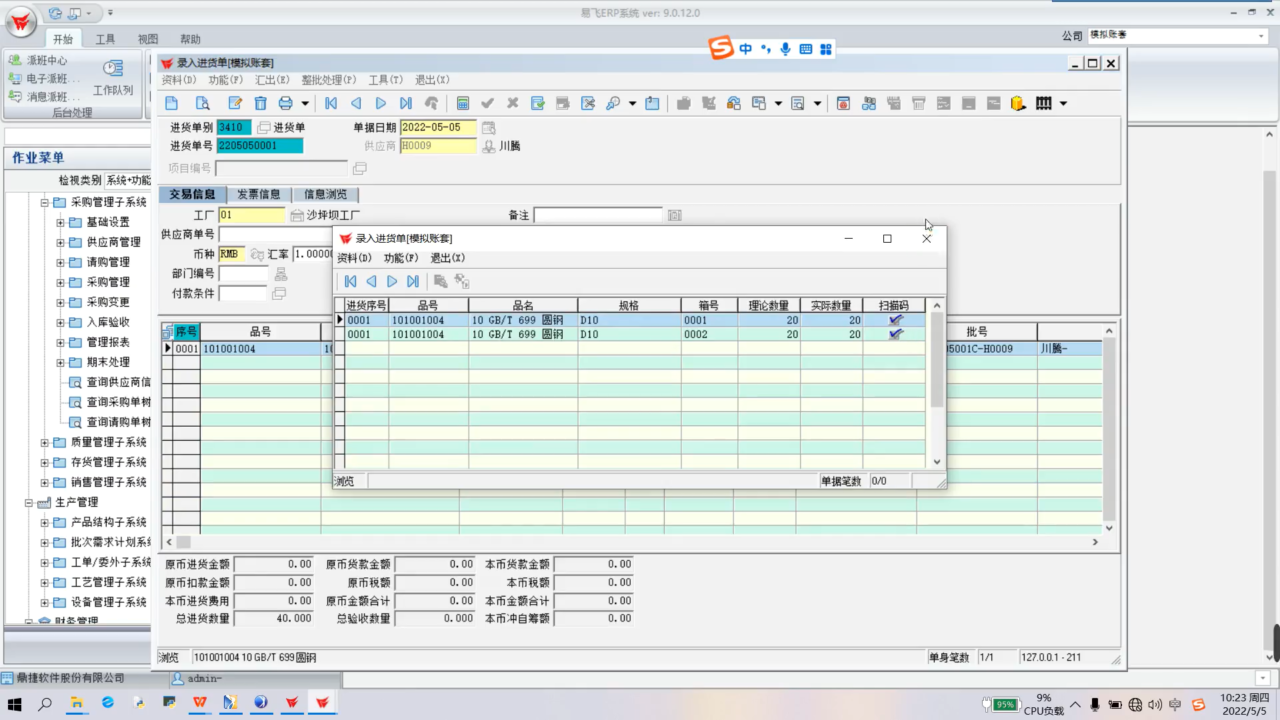Click the 部门编号 input field
1280x720 pixels.
click(244, 274)
